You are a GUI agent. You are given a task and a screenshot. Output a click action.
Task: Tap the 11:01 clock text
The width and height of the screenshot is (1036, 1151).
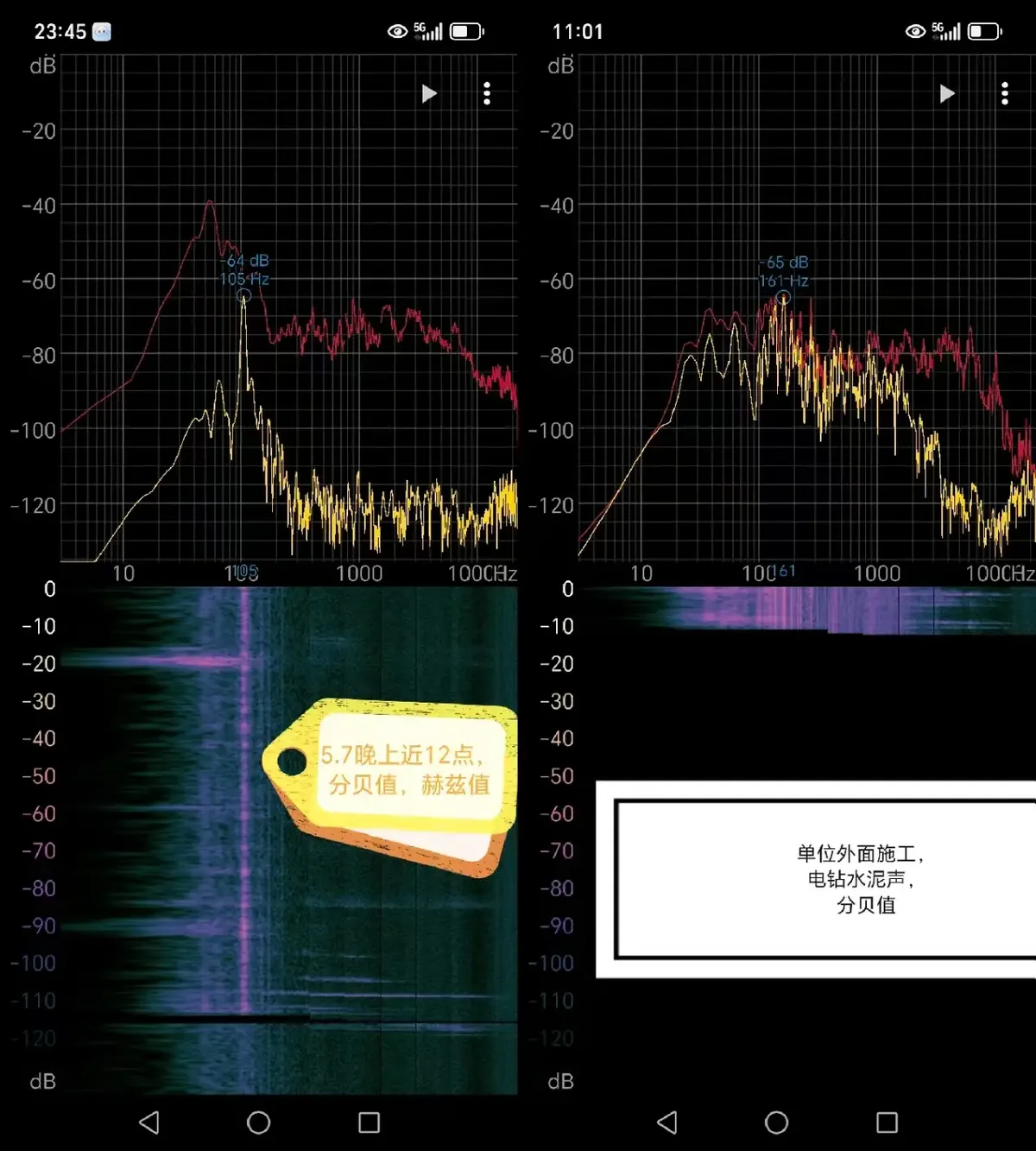[x=578, y=32]
